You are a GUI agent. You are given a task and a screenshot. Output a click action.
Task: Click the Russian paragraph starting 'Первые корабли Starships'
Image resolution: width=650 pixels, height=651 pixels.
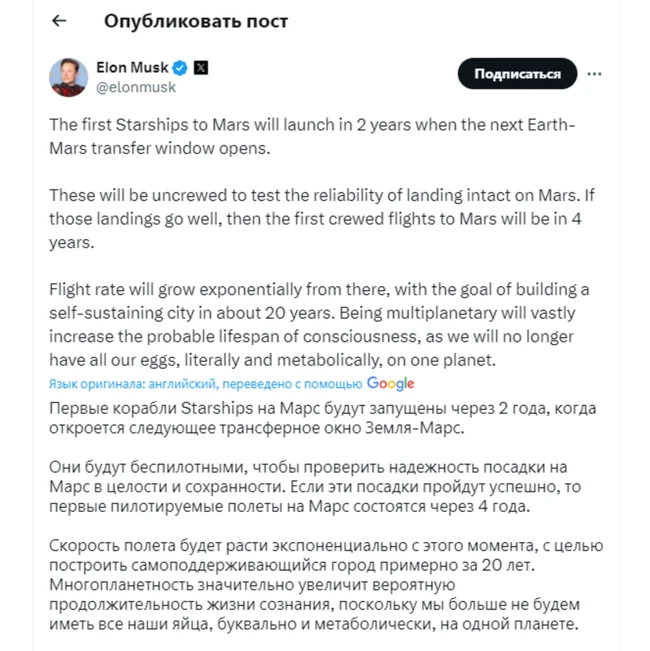point(310,418)
